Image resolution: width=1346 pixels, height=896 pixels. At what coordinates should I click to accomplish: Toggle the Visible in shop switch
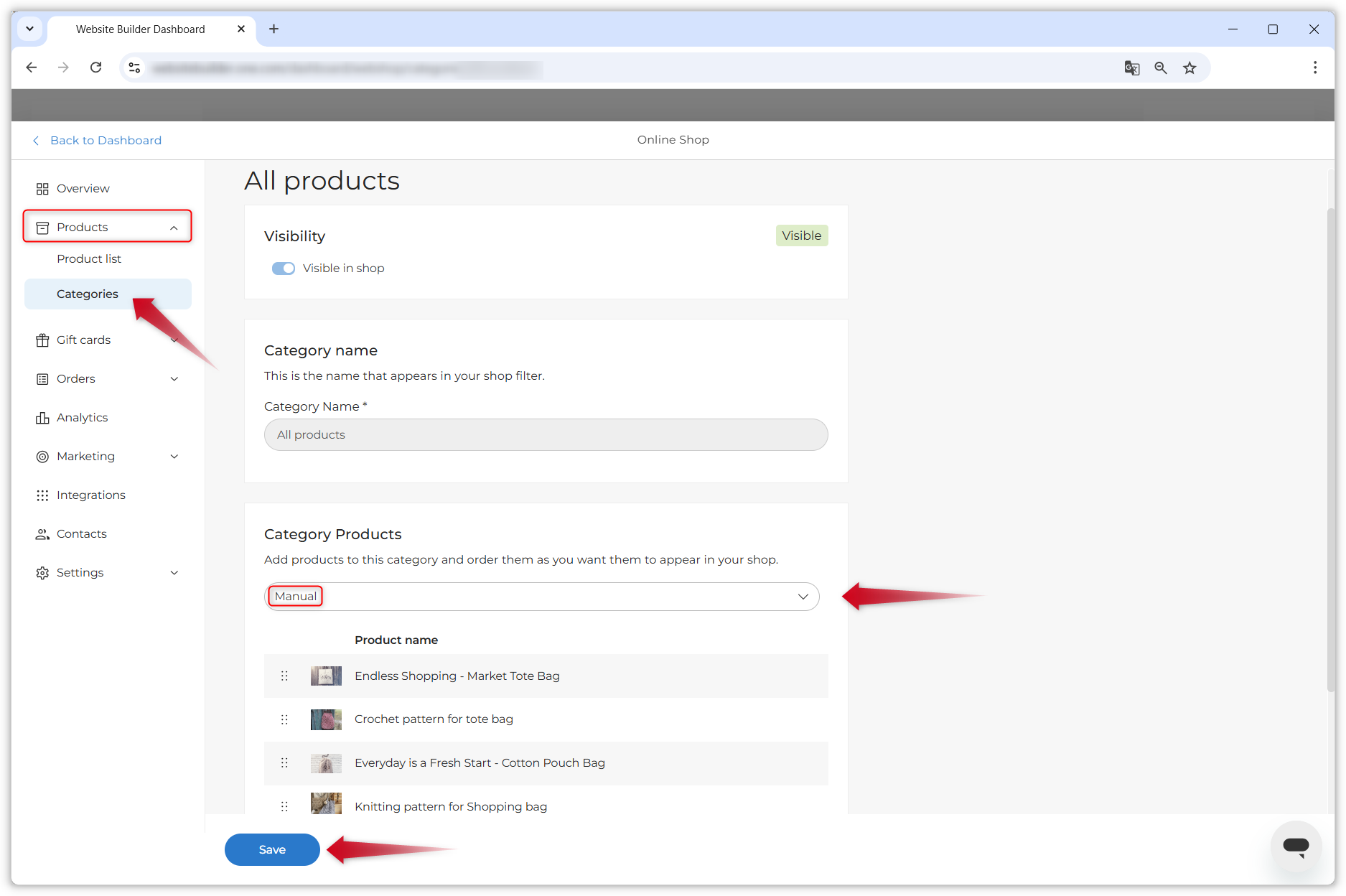(x=284, y=269)
